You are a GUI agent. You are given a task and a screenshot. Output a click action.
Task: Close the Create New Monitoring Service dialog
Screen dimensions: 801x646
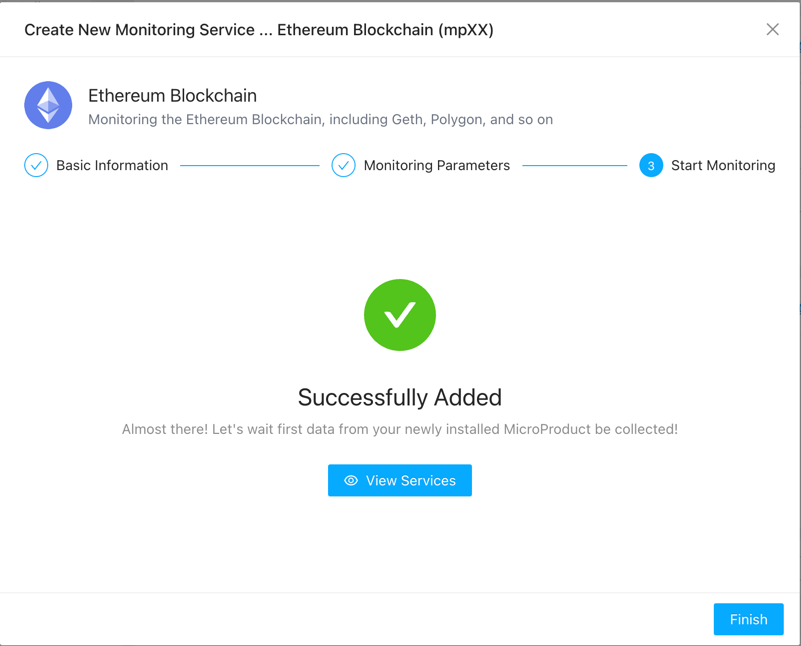pos(772,30)
